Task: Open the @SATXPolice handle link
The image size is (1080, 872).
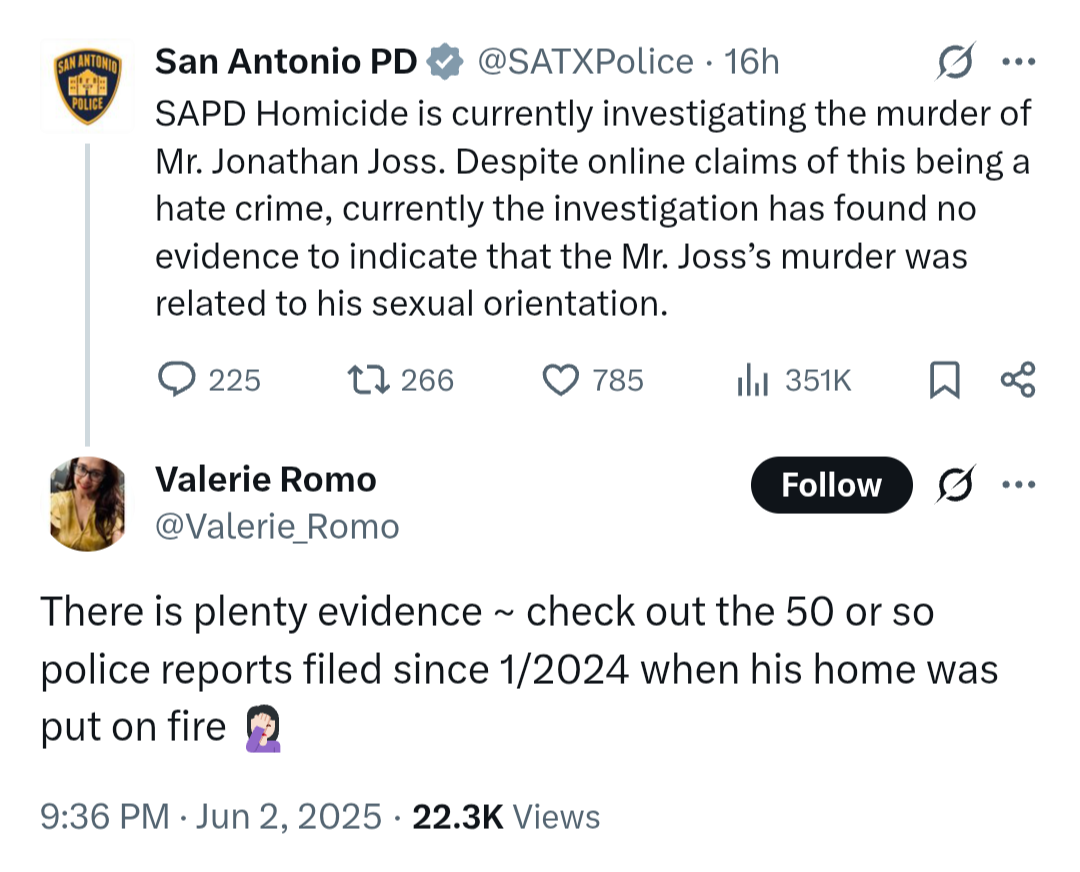Action: pos(585,62)
